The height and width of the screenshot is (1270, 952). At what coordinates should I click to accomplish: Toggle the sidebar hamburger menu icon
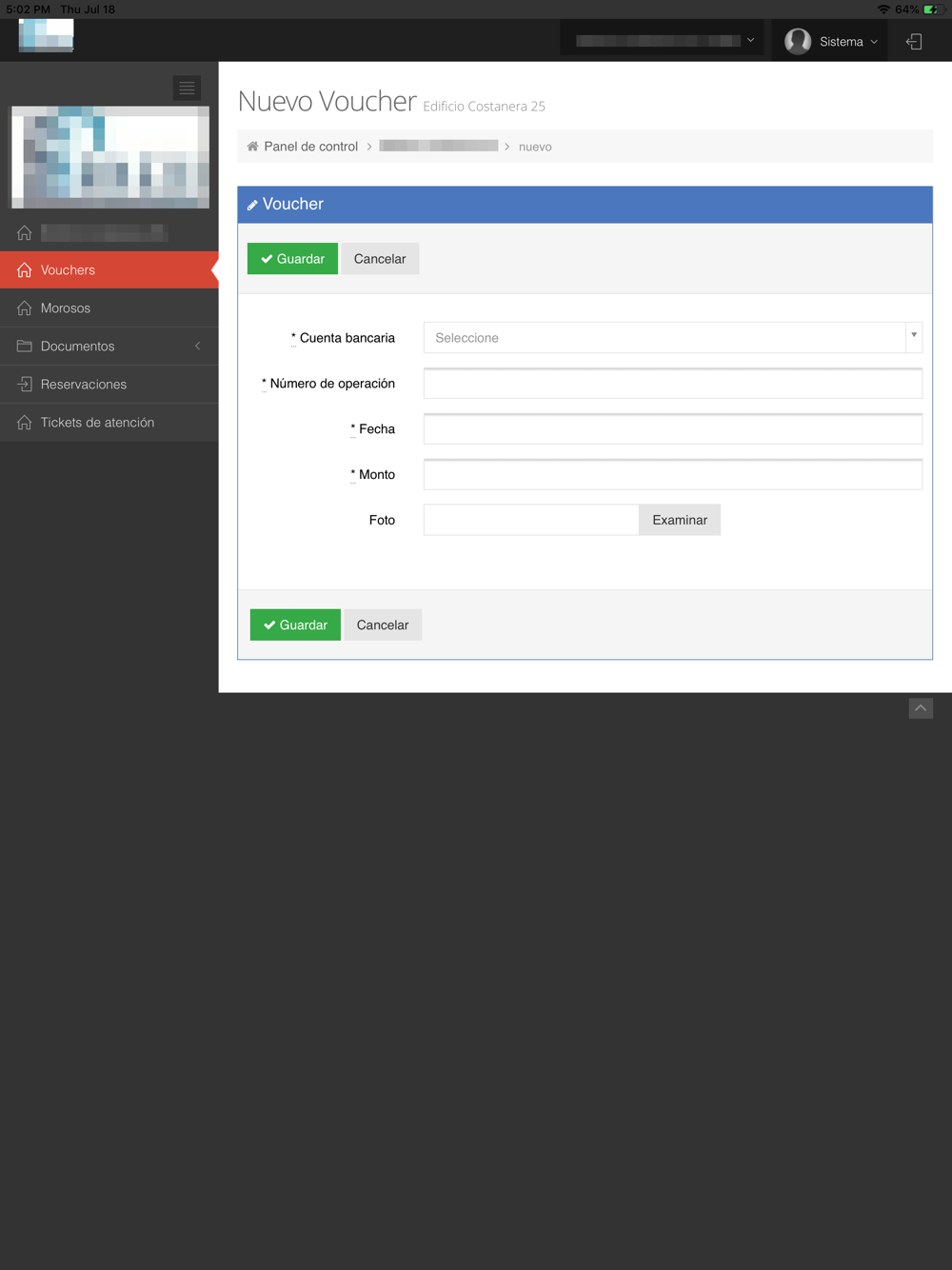pos(187,88)
